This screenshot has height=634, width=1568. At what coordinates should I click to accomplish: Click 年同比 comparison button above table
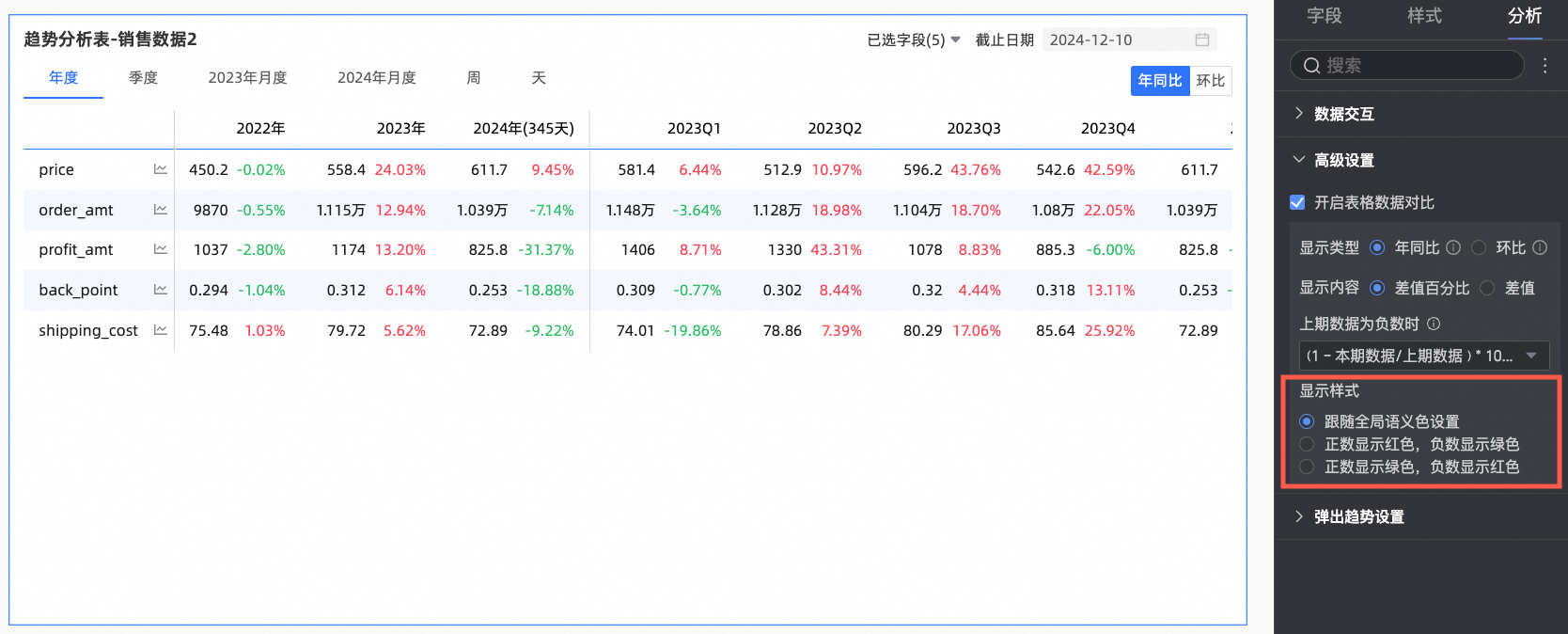point(1160,81)
